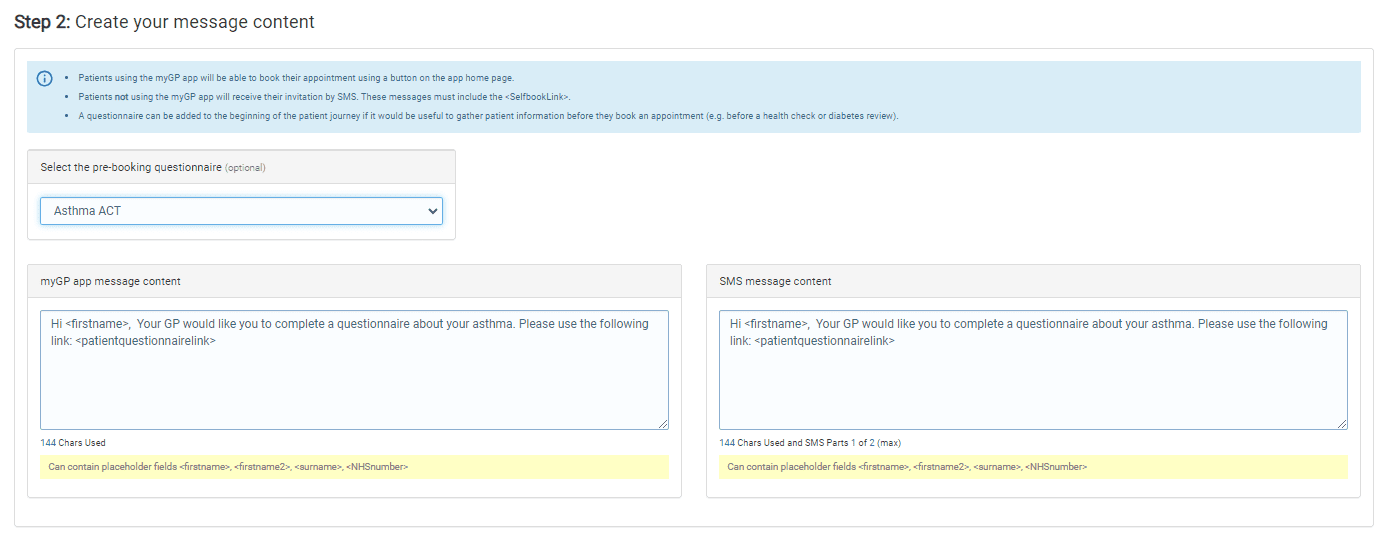Click the 'myGP app message content' panel header

pos(104,281)
